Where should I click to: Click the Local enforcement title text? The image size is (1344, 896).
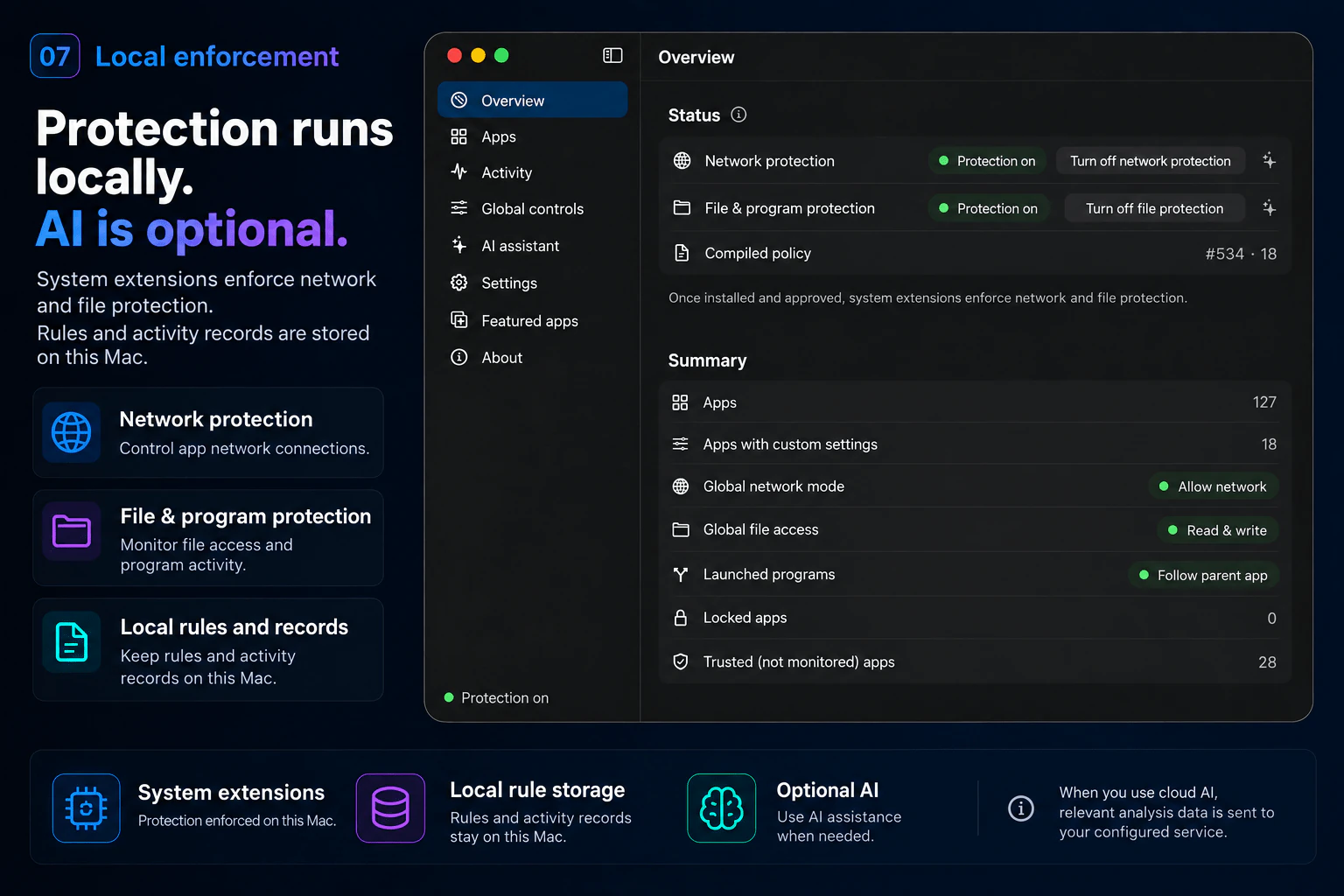click(217, 57)
